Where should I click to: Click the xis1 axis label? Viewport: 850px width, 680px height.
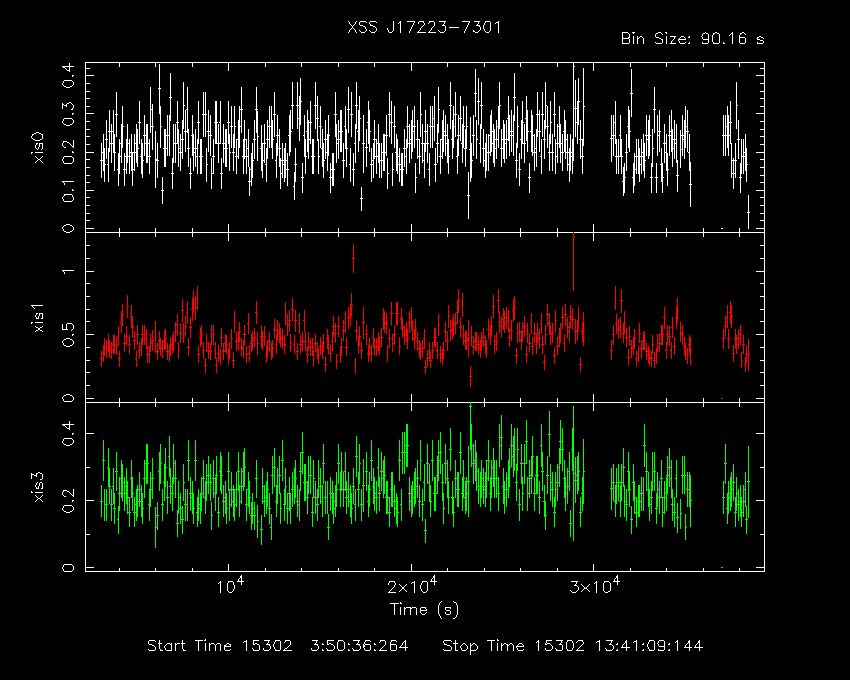pos(38,318)
